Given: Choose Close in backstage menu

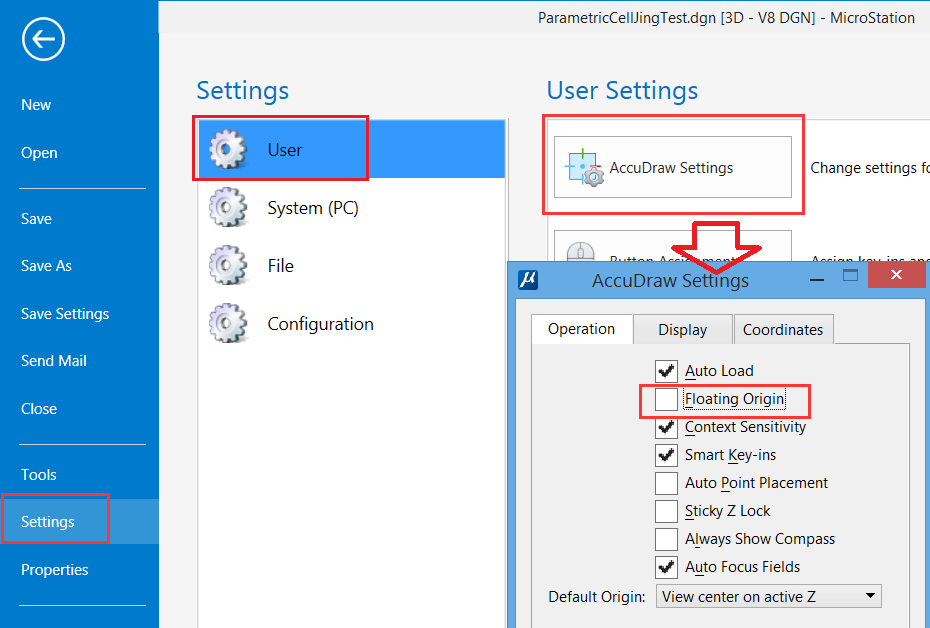Looking at the screenshot, I should pos(39,409).
